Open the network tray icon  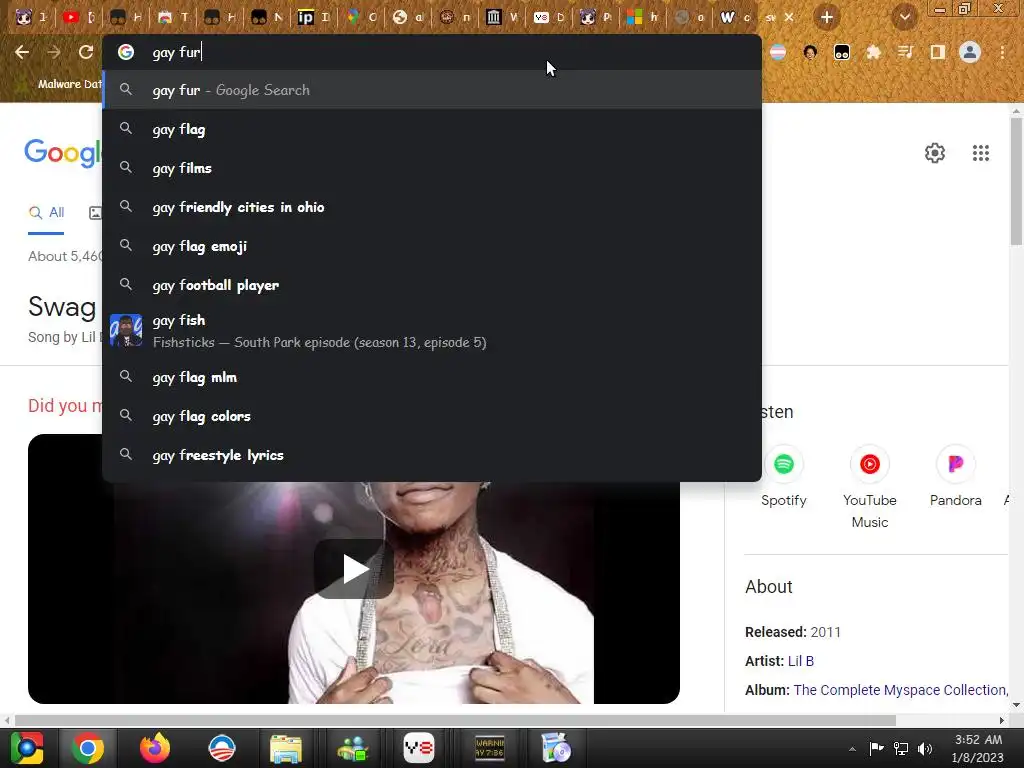901,749
